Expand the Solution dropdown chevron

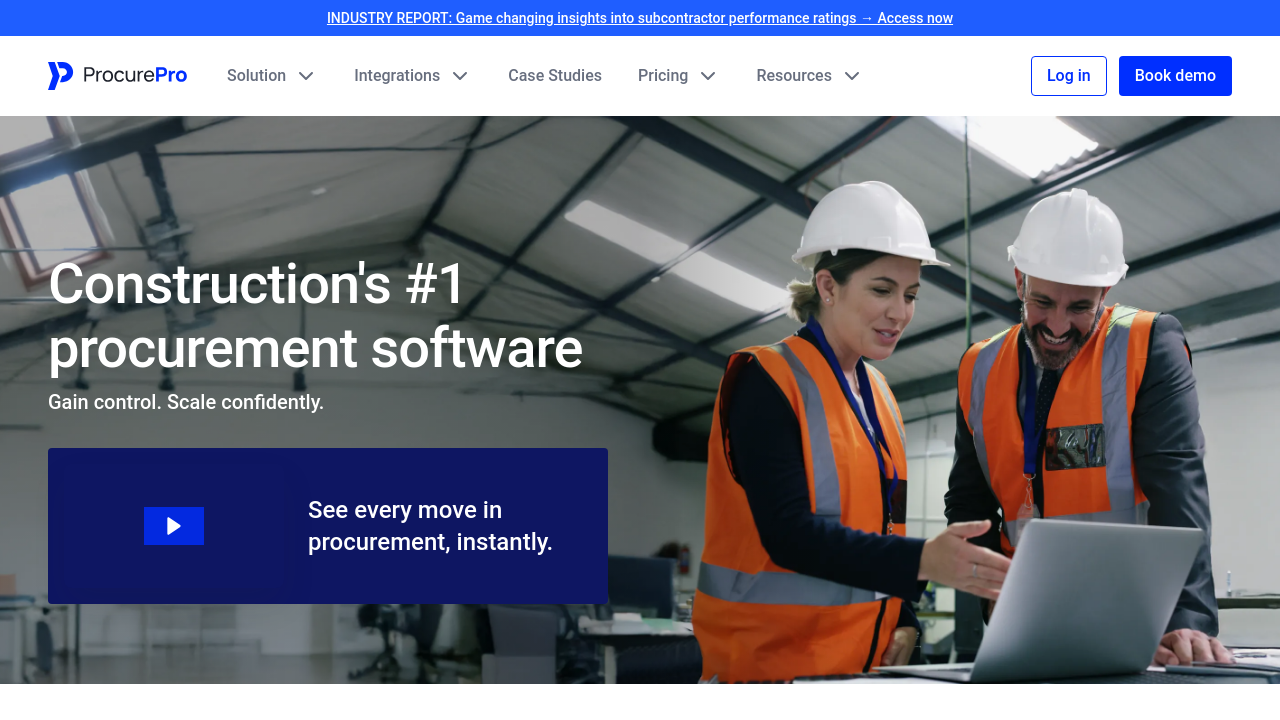pos(307,76)
